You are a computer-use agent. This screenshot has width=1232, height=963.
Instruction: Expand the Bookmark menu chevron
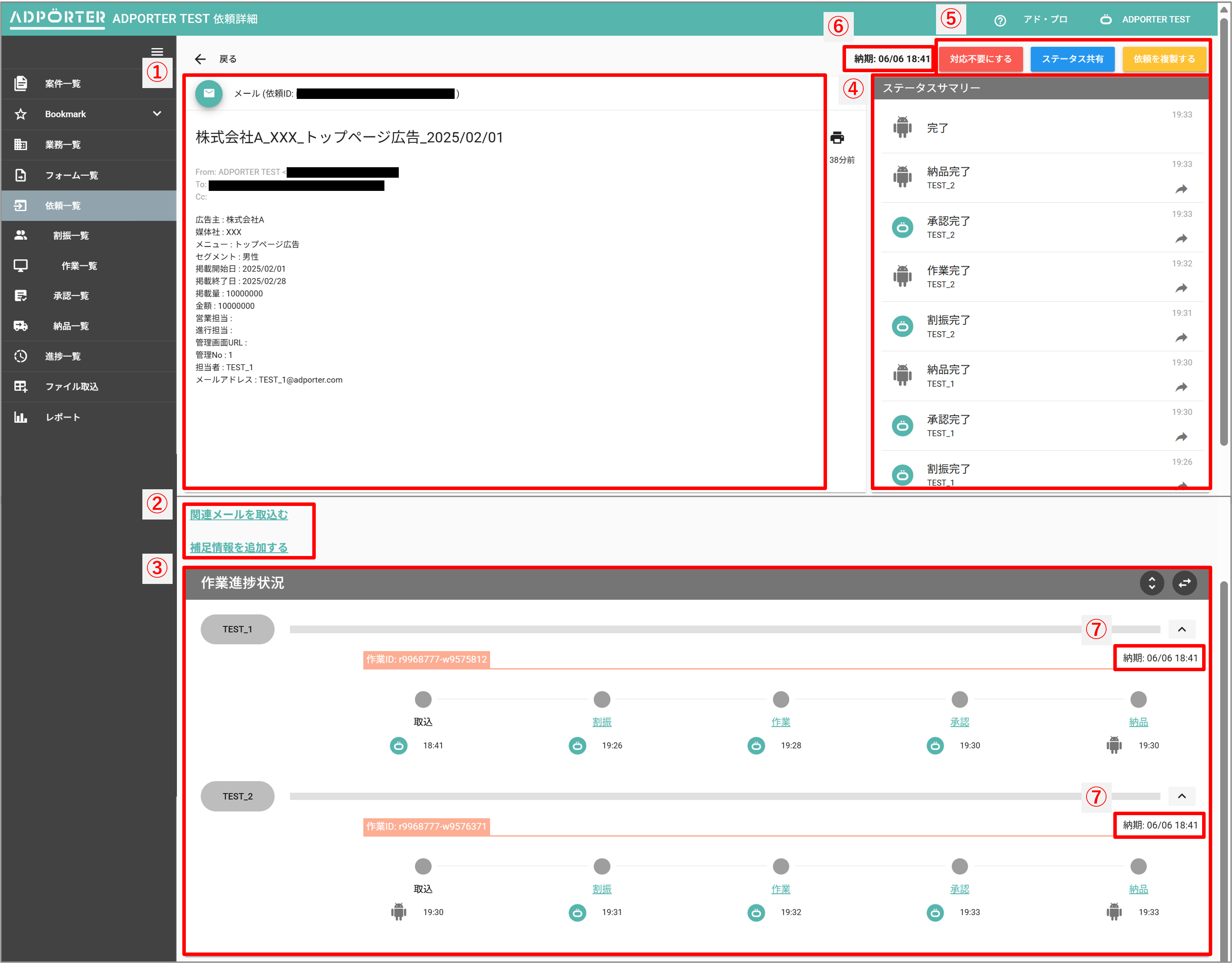click(x=157, y=114)
